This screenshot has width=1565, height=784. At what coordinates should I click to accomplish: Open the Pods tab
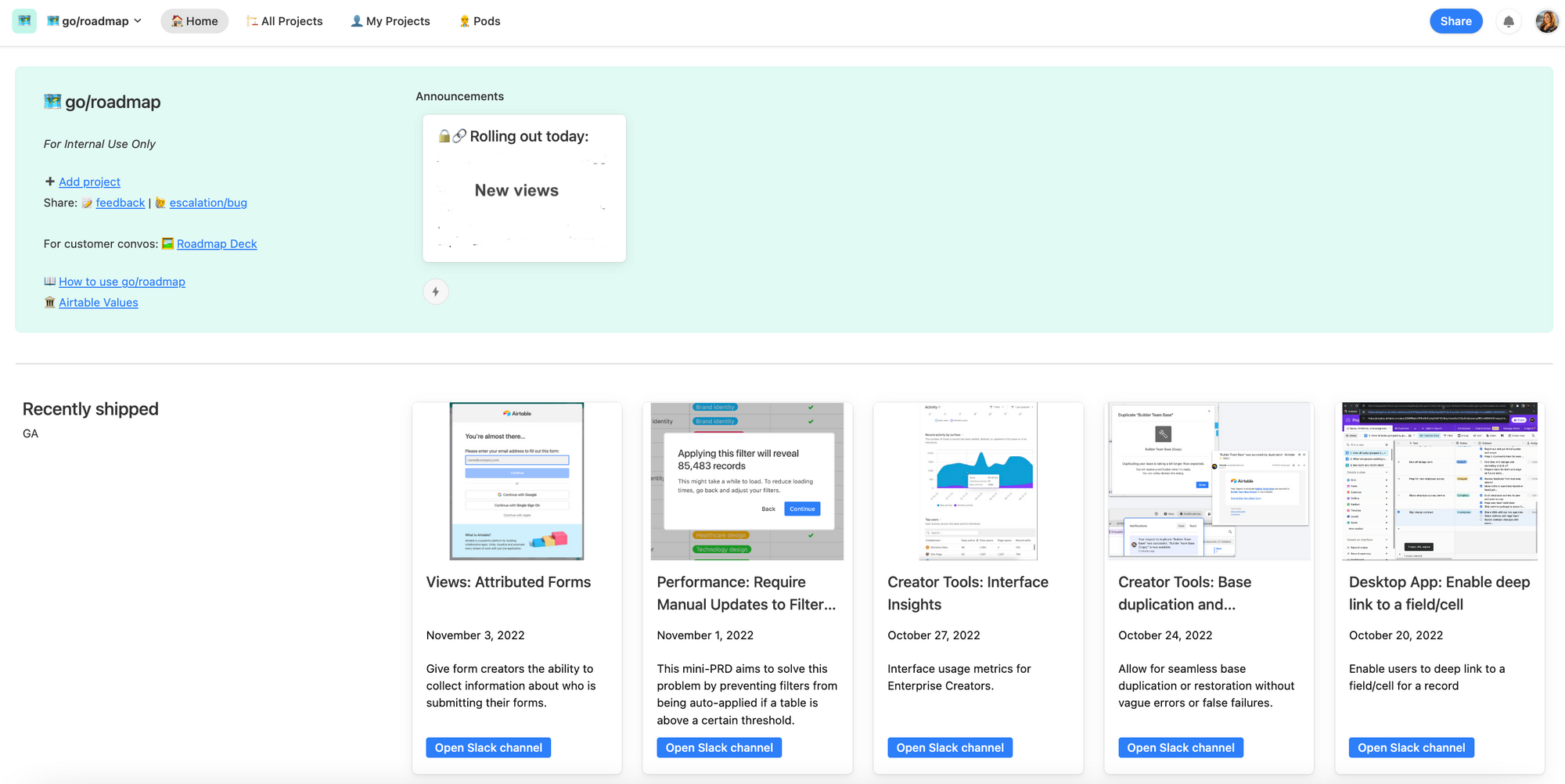coord(480,21)
